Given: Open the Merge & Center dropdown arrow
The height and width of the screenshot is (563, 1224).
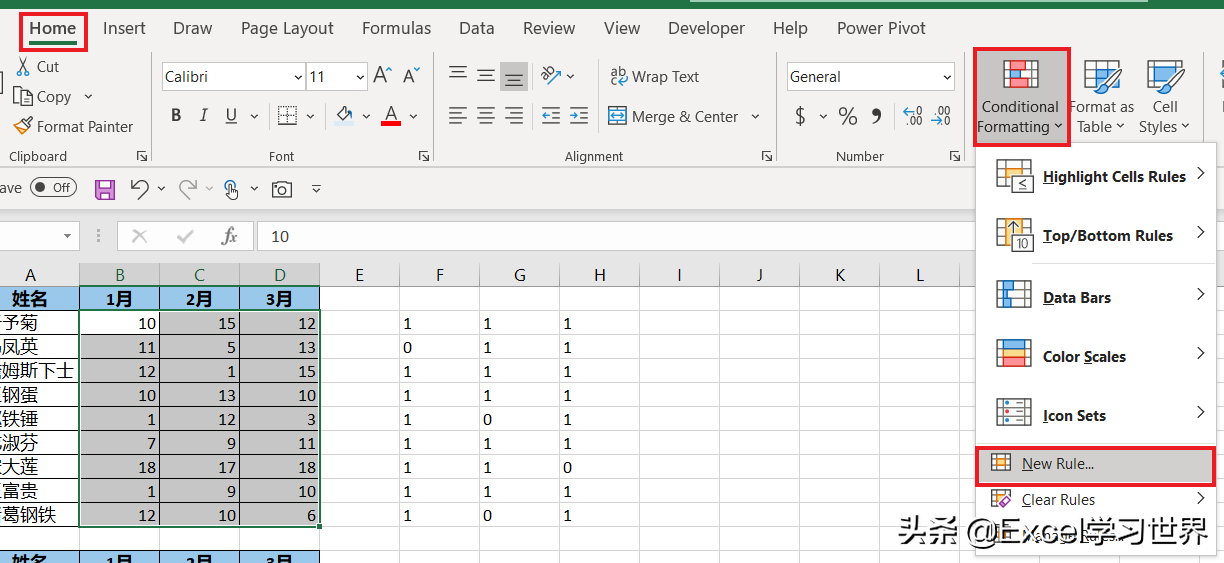Looking at the screenshot, I should (755, 116).
